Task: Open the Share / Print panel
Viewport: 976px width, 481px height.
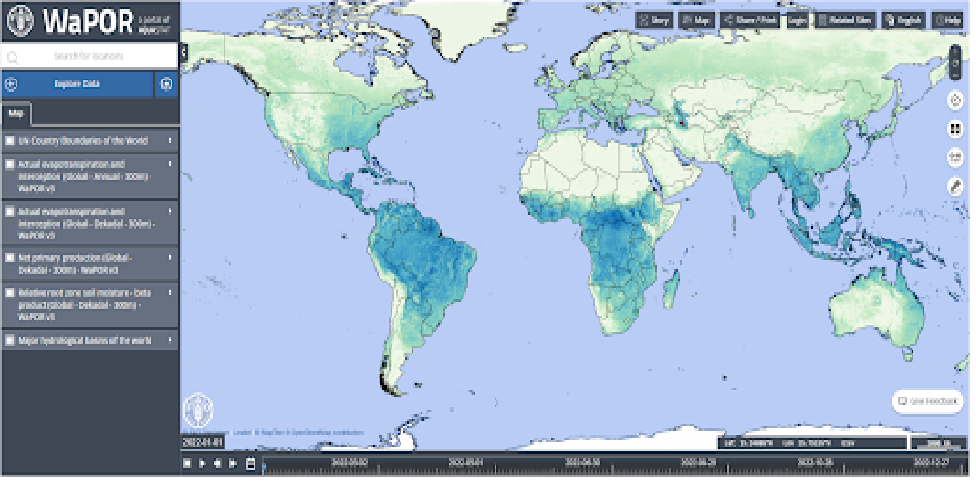Action: [x=750, y=19]
